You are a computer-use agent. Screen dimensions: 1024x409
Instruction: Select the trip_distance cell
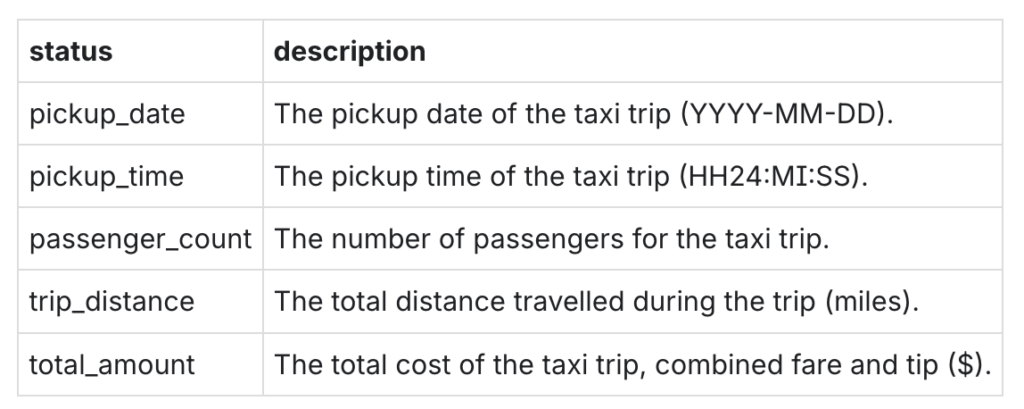112,303
